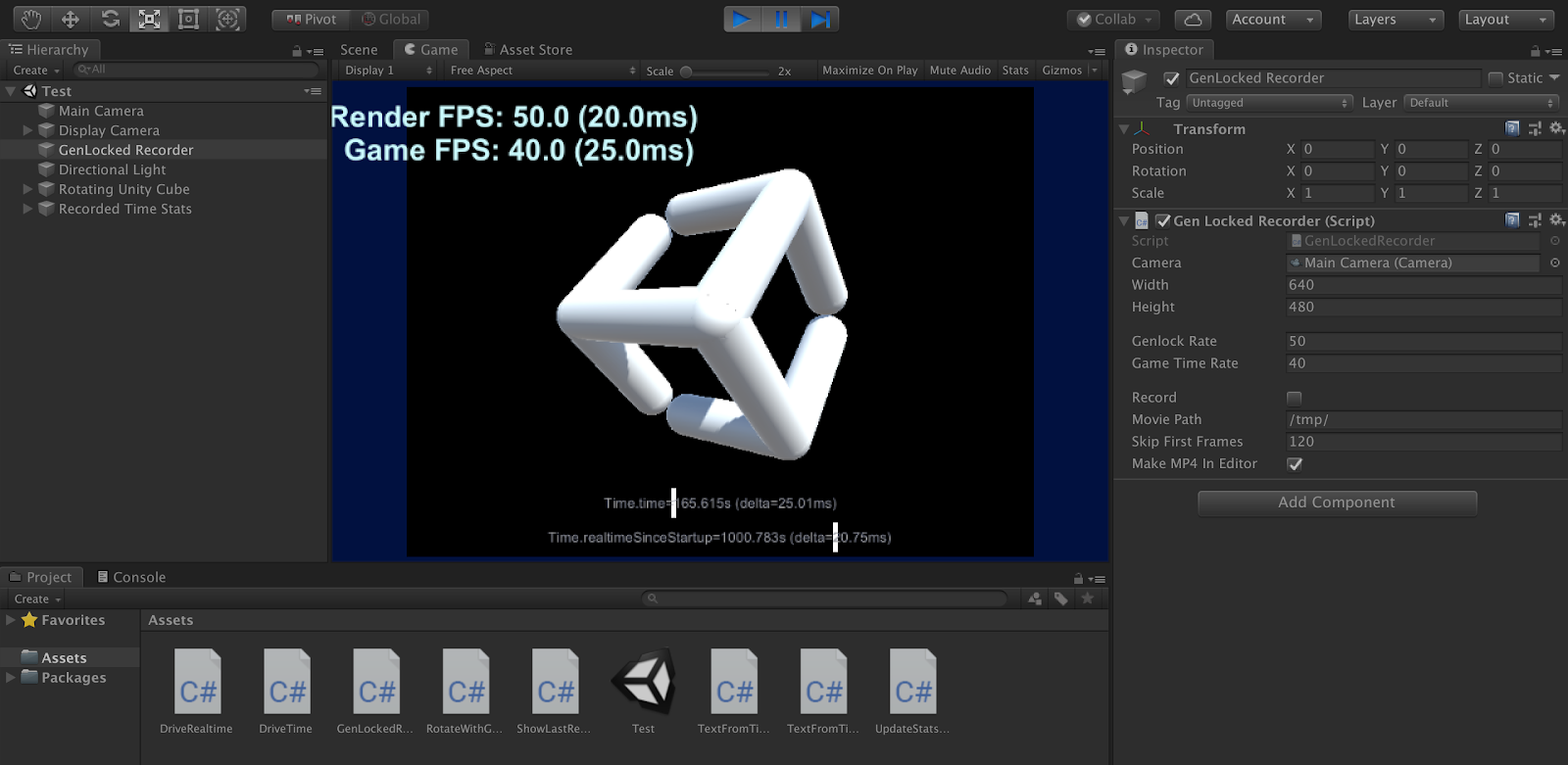Search assets by type icon
This screenshot has height=765, width=1568.
1035,598
